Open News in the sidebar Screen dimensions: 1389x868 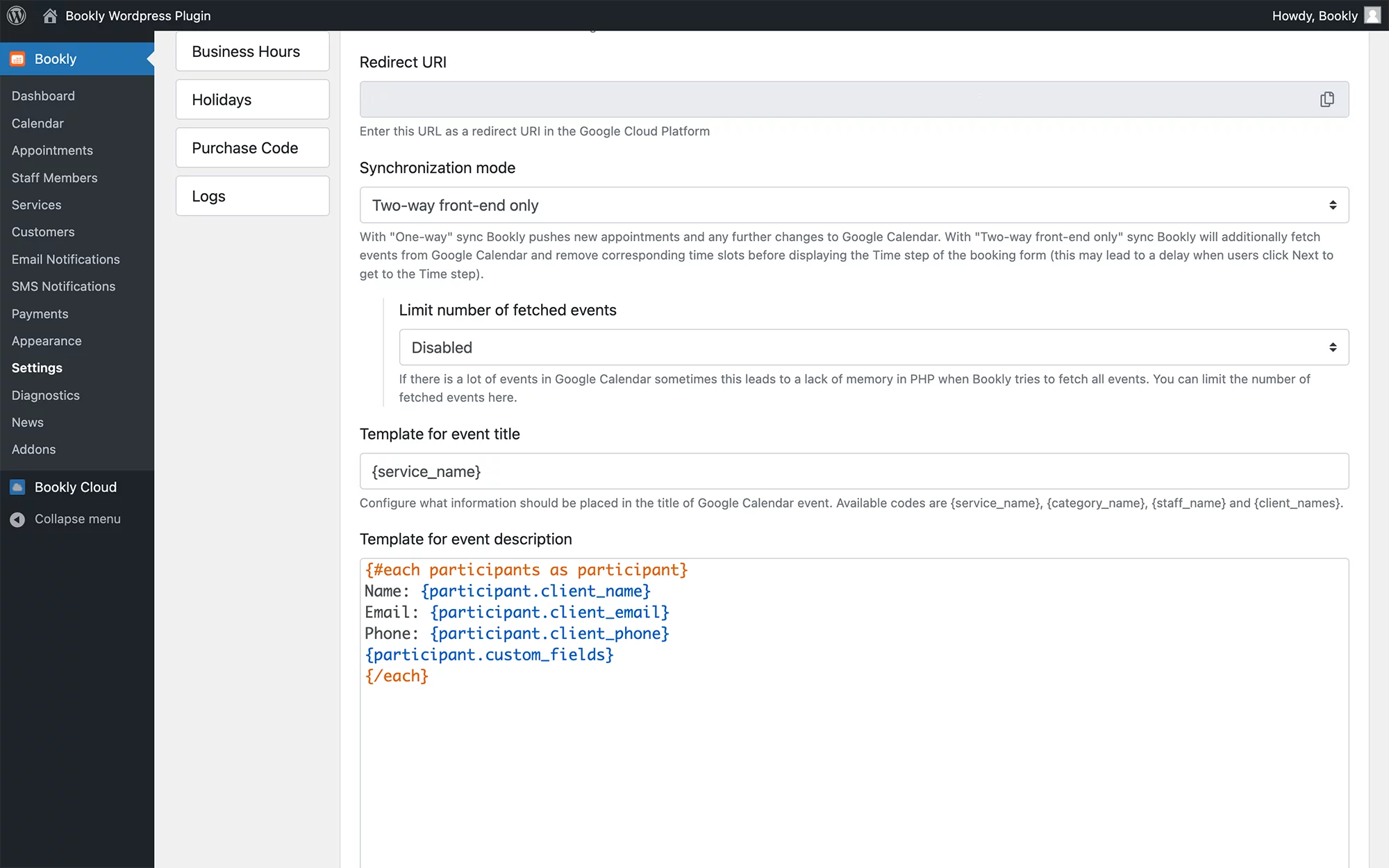click(x=27, y=422)
